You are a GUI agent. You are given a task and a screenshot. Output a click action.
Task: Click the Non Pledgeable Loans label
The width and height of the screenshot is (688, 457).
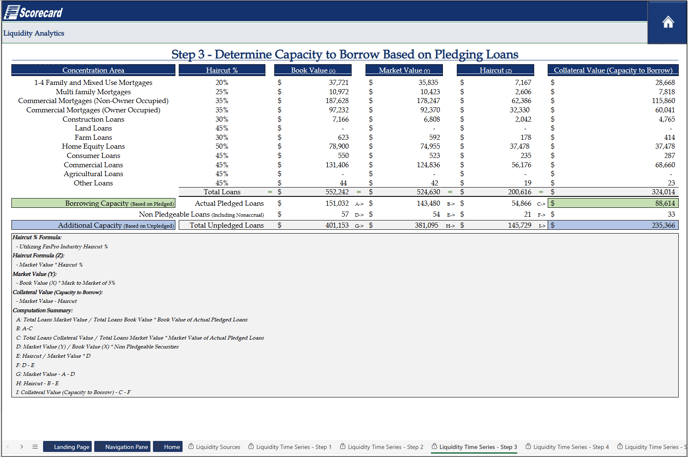click(x=201, y=214)
